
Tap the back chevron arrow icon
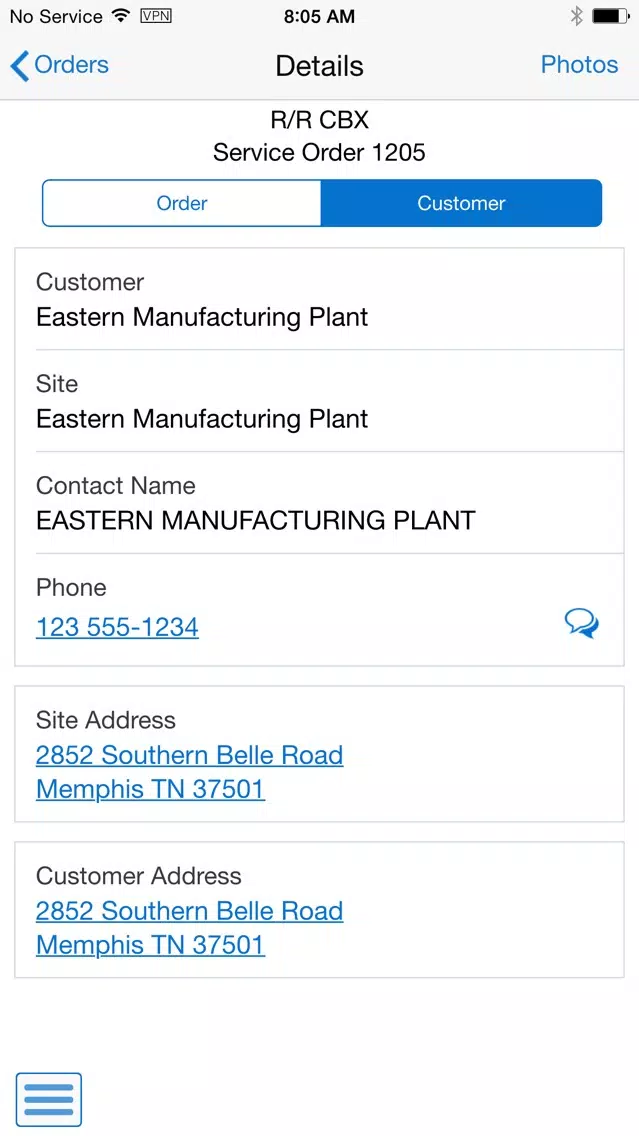tap(20, 65)
